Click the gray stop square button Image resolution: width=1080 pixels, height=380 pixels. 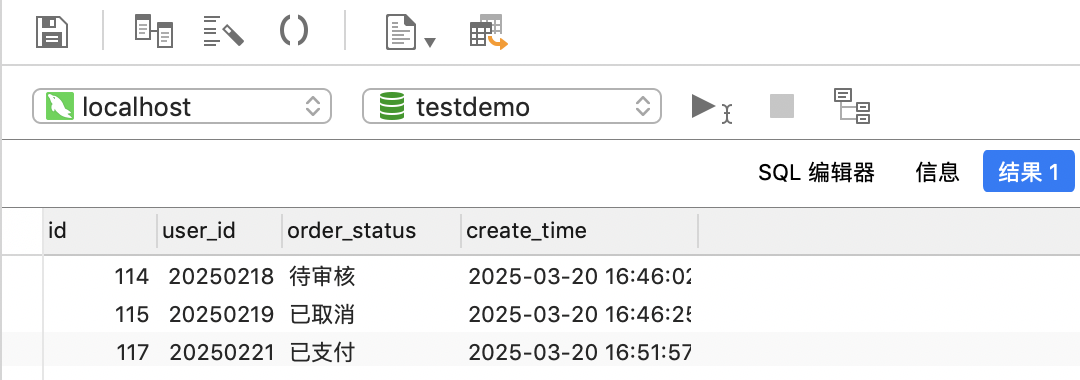click(x=782, y=106)
